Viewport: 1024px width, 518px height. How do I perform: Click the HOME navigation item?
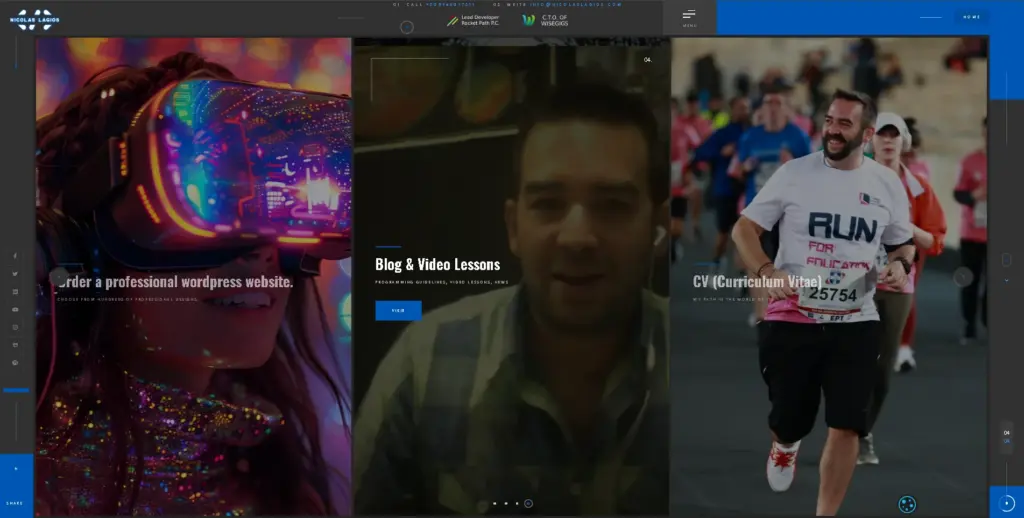[971, 17]
